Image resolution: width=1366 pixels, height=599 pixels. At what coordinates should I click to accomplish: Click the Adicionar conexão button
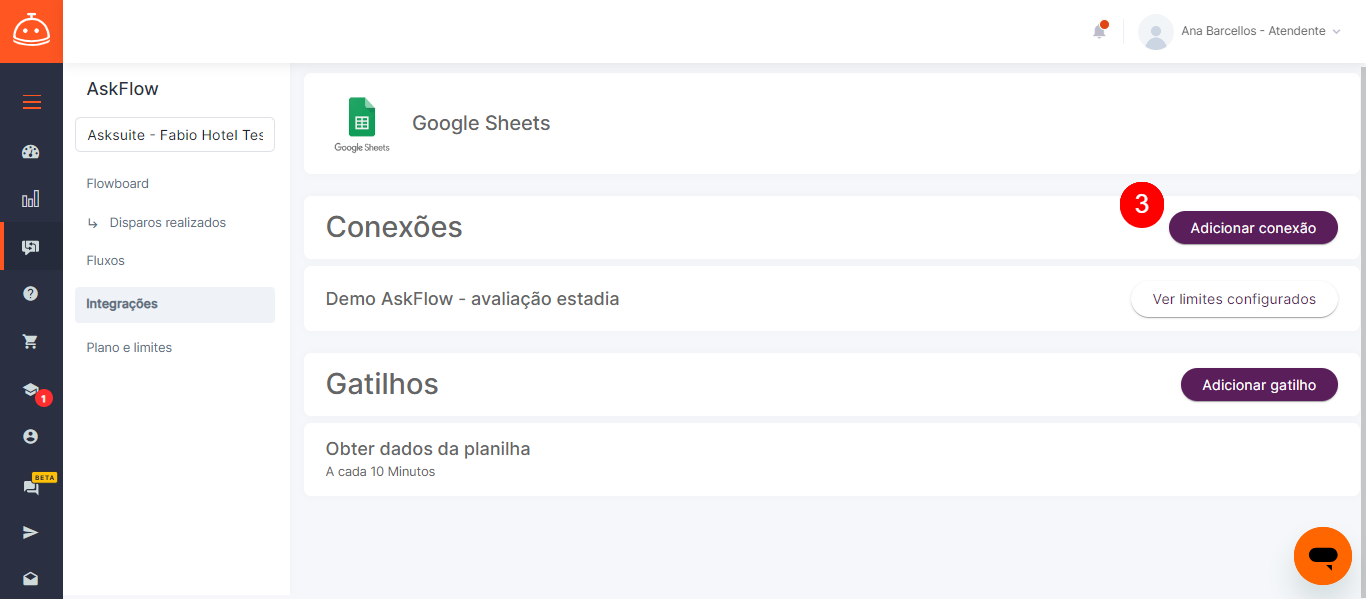pyautogui.click(x=1253, y=228)
